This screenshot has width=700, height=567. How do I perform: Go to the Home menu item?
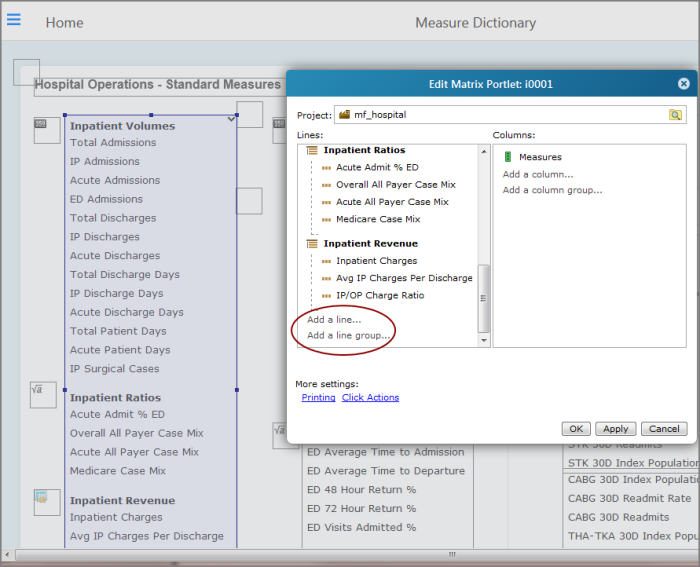pyautogui.click(x=64, y=23)
